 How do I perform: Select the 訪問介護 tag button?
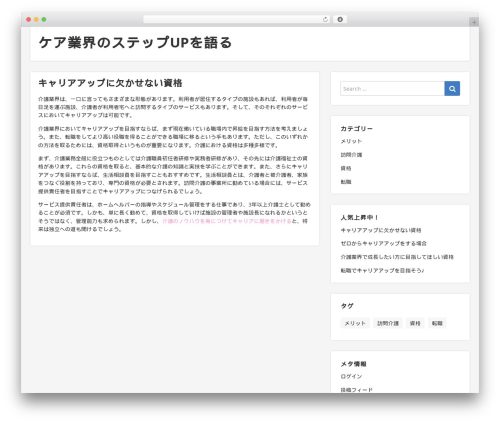pos(388,323)
